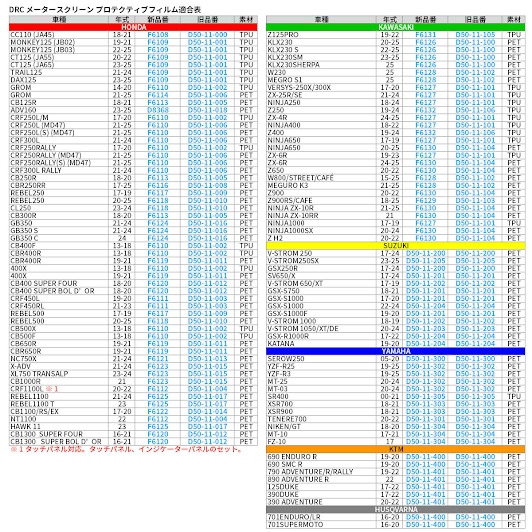Click new part number F6129 for Z900RS/CAFE
This screenshot has height=532, width=532.
425,201
